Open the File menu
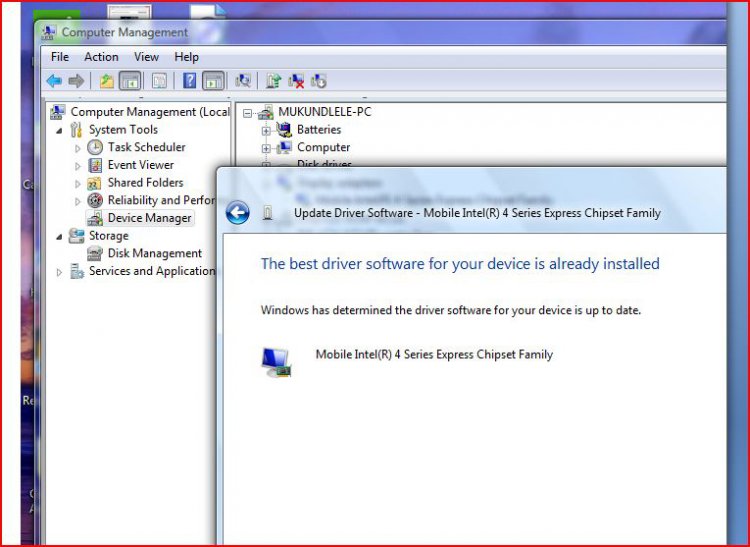750x547 pixels. [x=60, y=57]
